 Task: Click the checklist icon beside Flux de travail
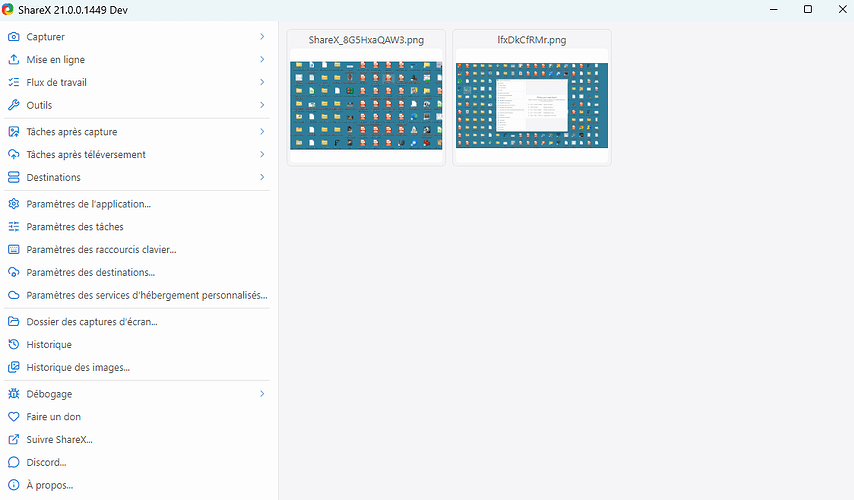[x=14, y=82]
